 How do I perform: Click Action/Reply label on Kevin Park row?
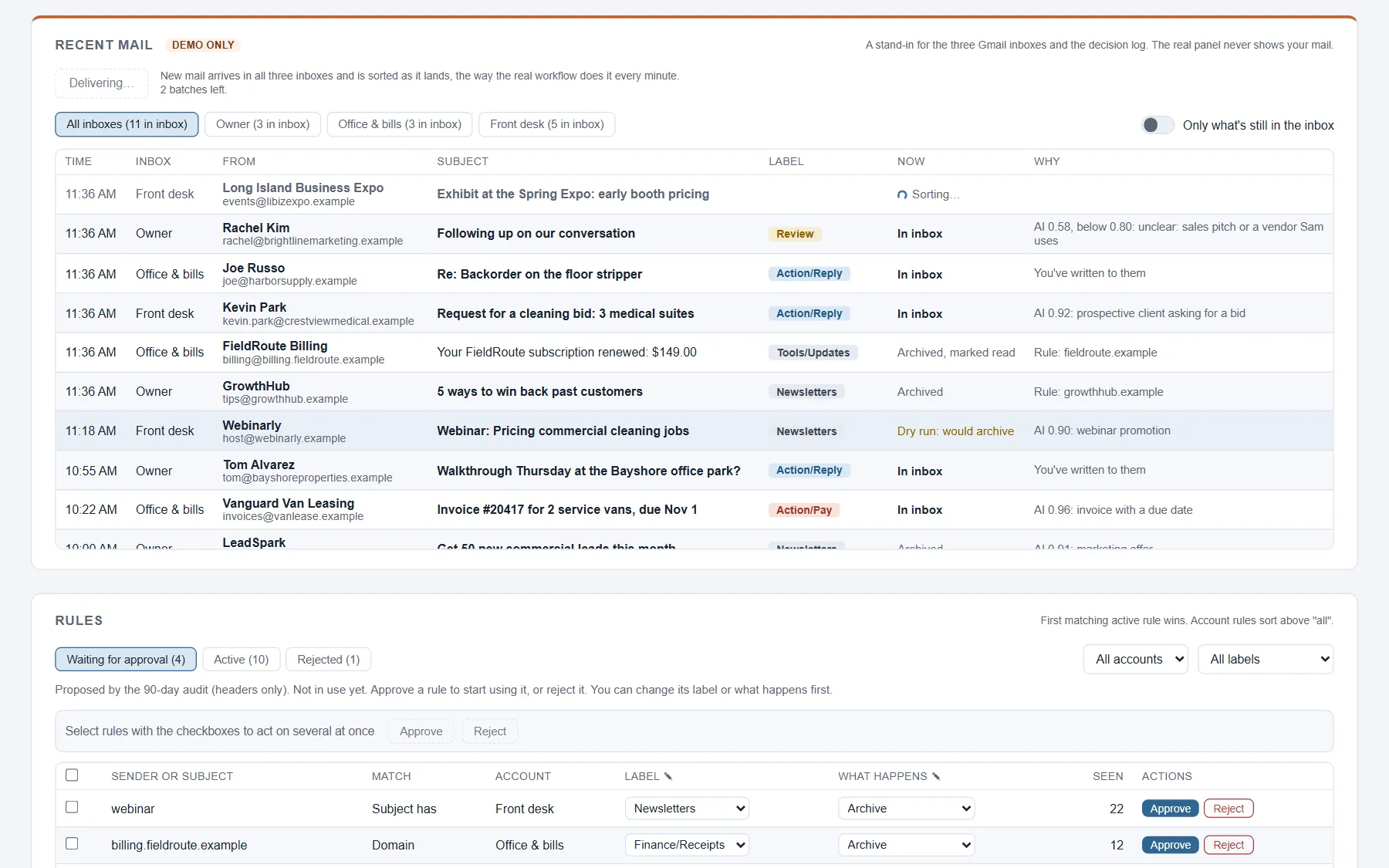(809, 313)
